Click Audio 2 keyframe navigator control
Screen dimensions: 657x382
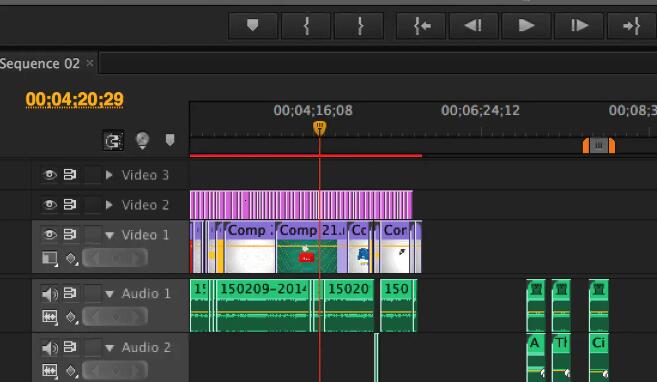tap(115, 370)
